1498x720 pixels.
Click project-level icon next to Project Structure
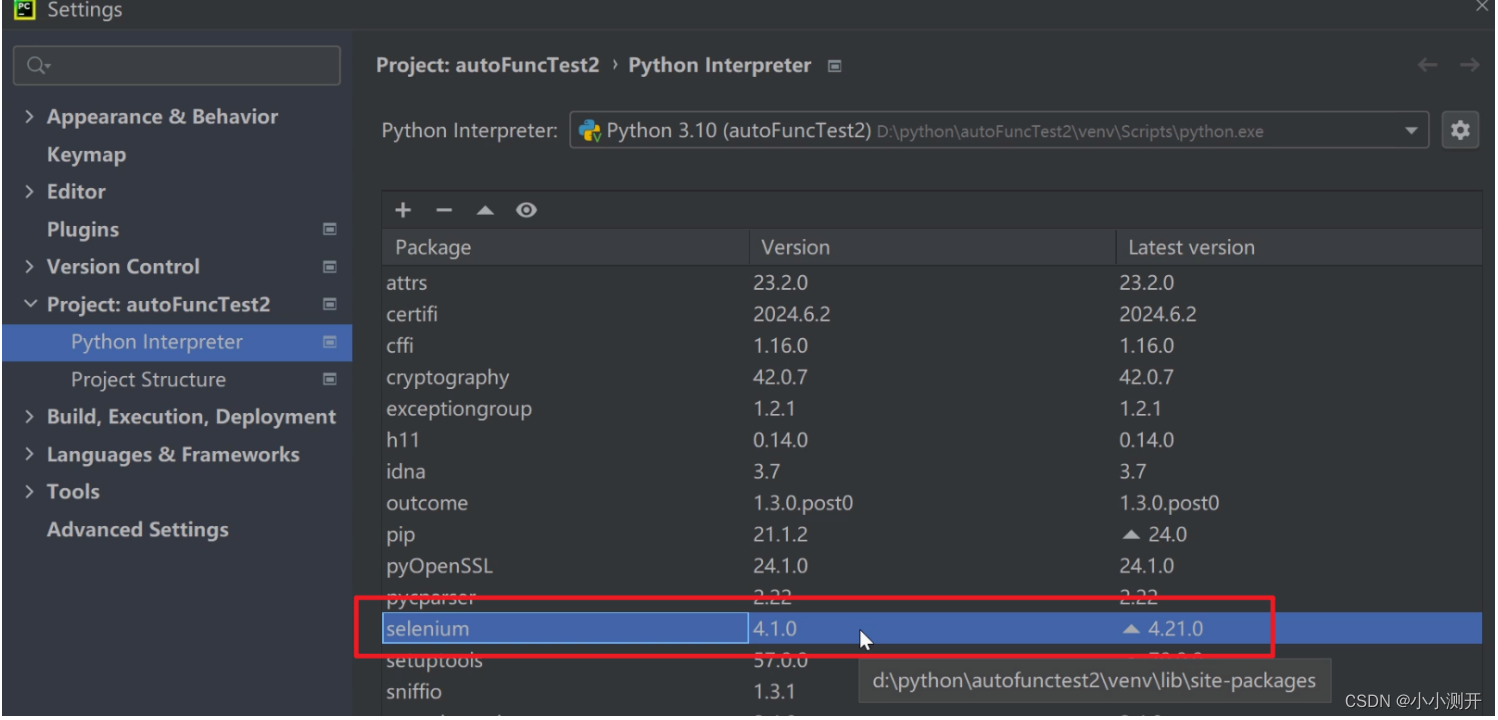329,379
